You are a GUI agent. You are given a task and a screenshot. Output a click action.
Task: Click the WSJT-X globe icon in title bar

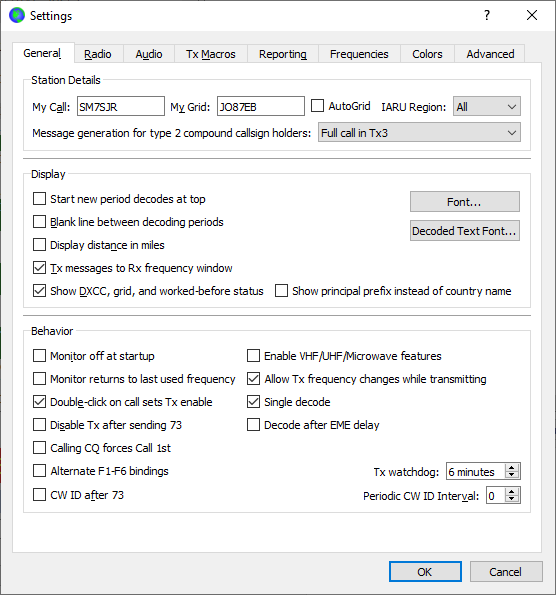[x=17, y=16]
